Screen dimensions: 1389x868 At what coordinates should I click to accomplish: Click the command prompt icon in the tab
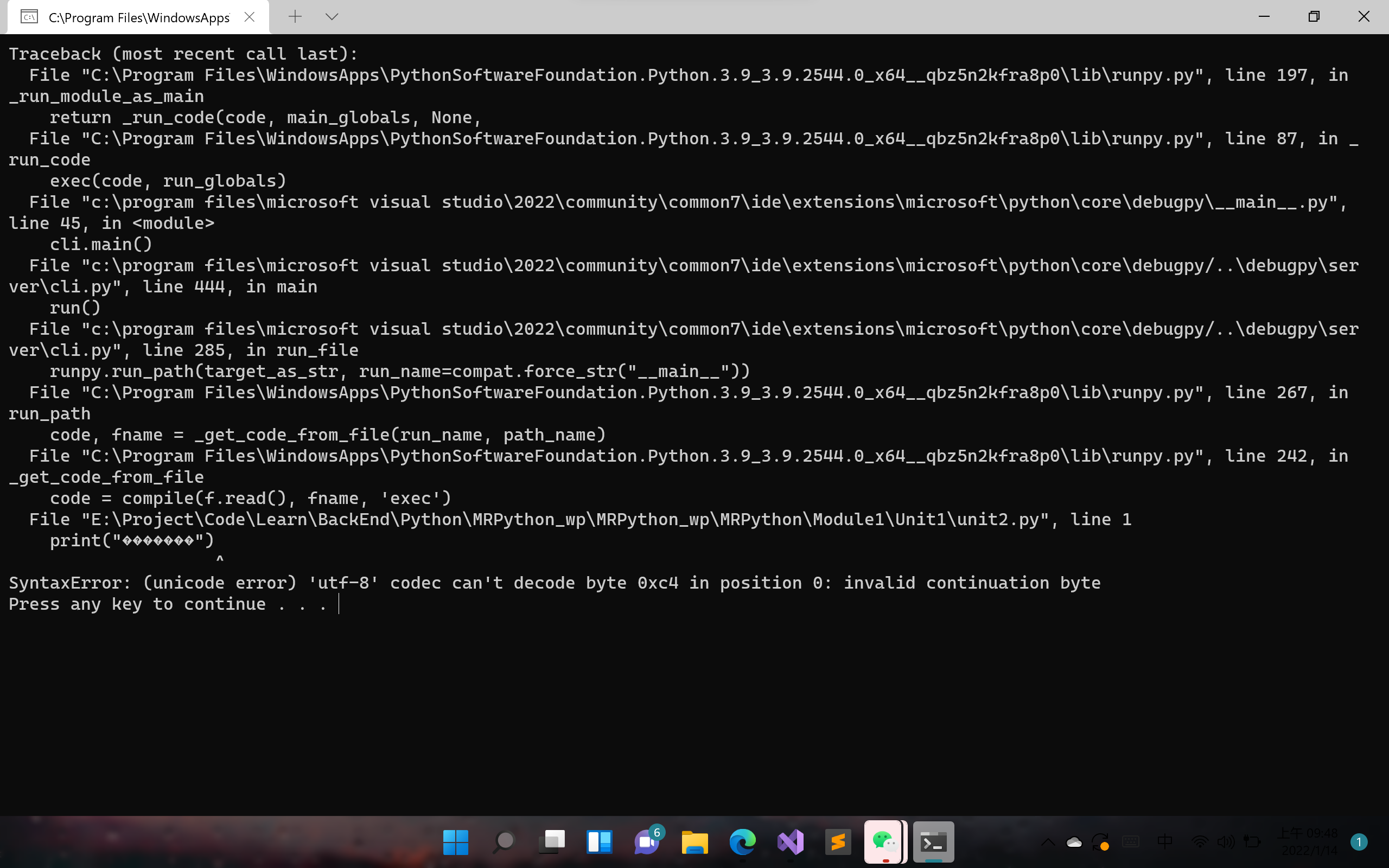tap(29, 17)
